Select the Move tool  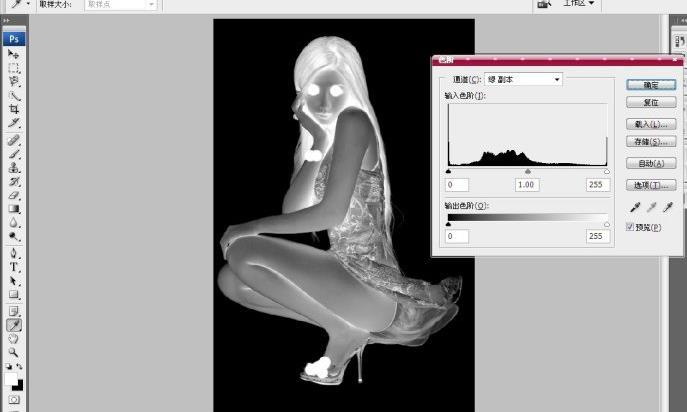tap(13, 54)
